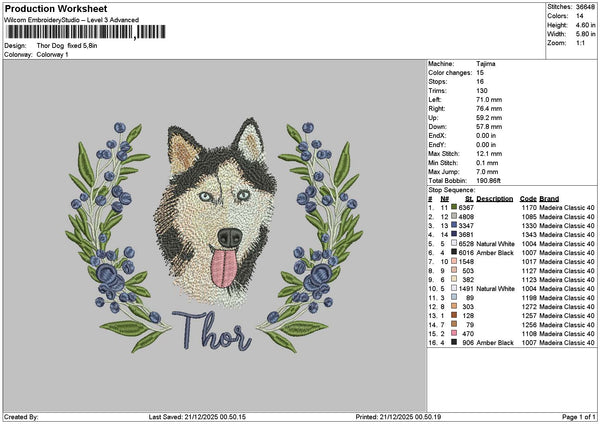Click thread code '1108' in stop 15
This screenshot has height=424, width=600.
click(529, 334)
